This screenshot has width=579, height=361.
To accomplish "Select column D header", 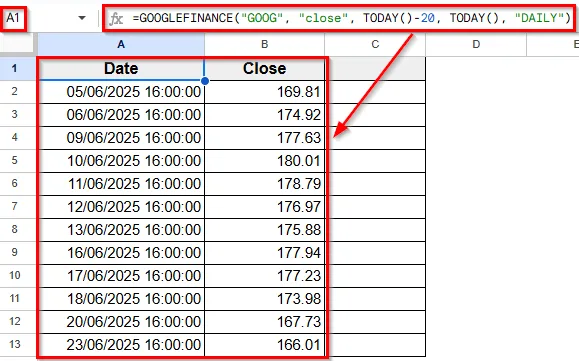I will pyautogui.click(x=476, y=44).
